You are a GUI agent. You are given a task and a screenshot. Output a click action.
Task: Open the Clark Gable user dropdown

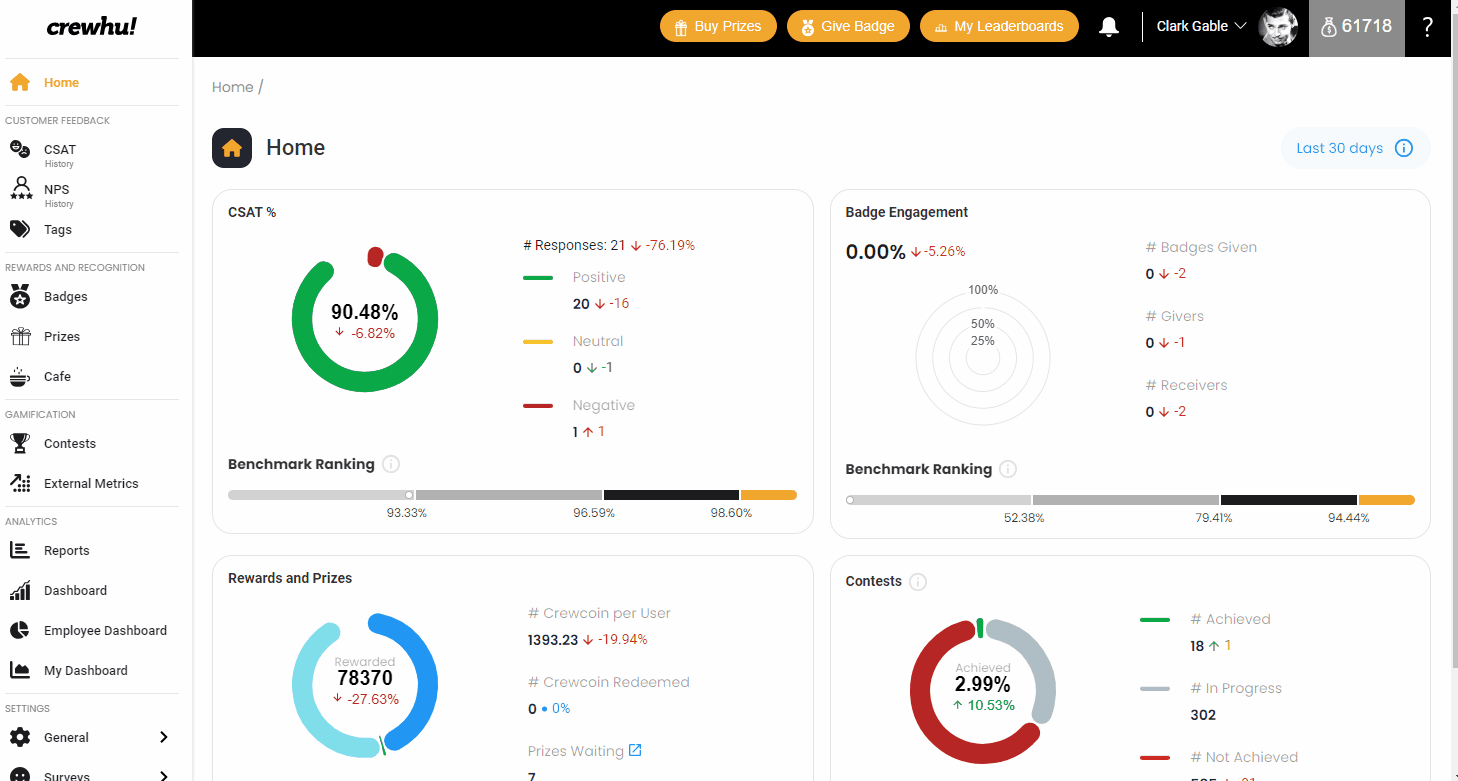click(1201, 27)
